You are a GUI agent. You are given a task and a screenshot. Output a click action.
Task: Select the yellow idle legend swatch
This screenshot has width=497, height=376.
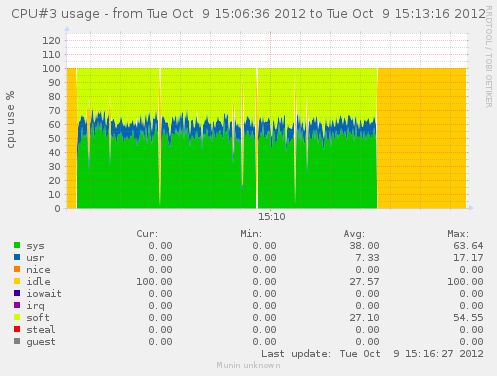[x=17, y=281]
